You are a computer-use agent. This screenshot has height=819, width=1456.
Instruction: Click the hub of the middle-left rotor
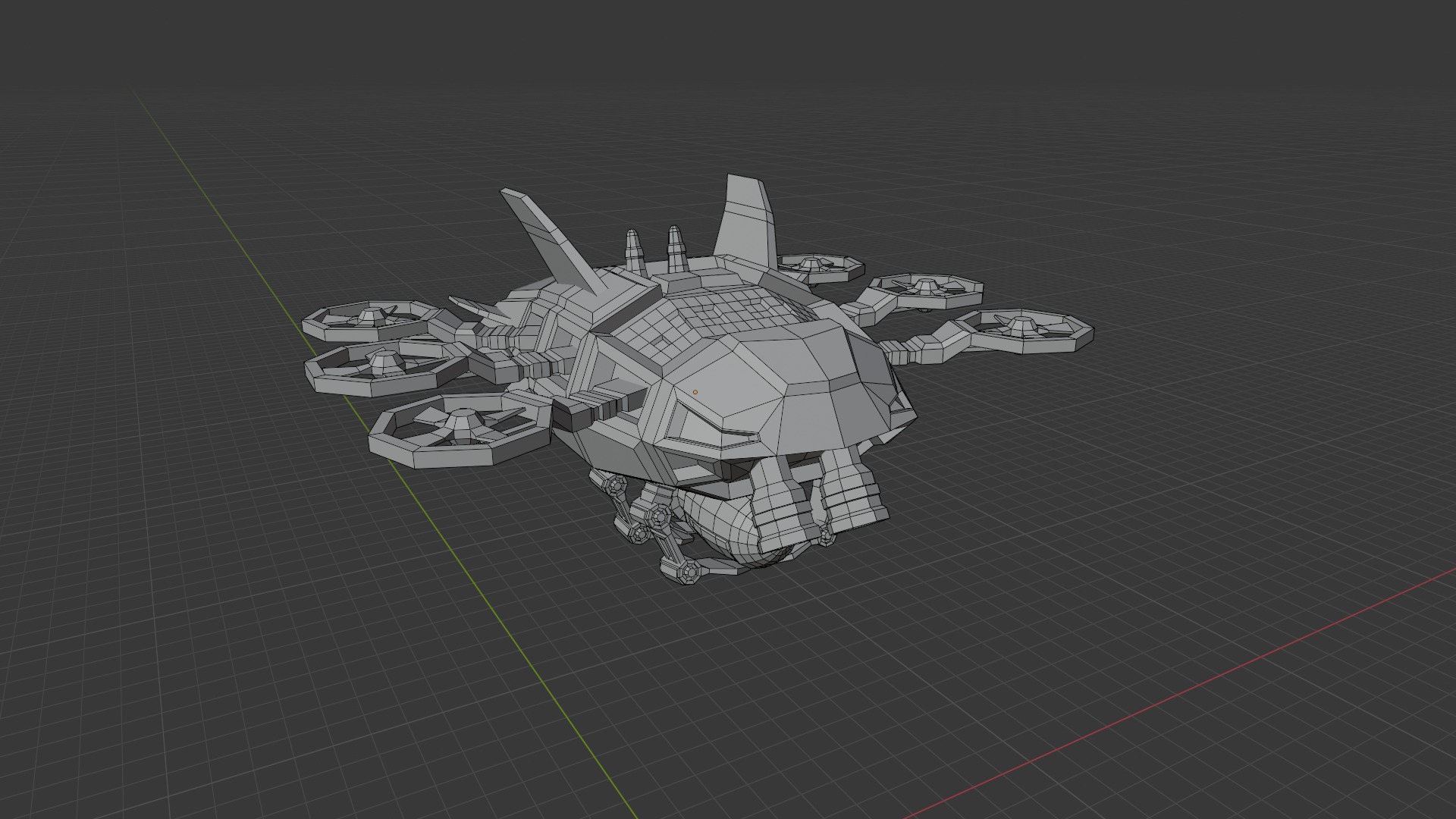pos(384,363)
